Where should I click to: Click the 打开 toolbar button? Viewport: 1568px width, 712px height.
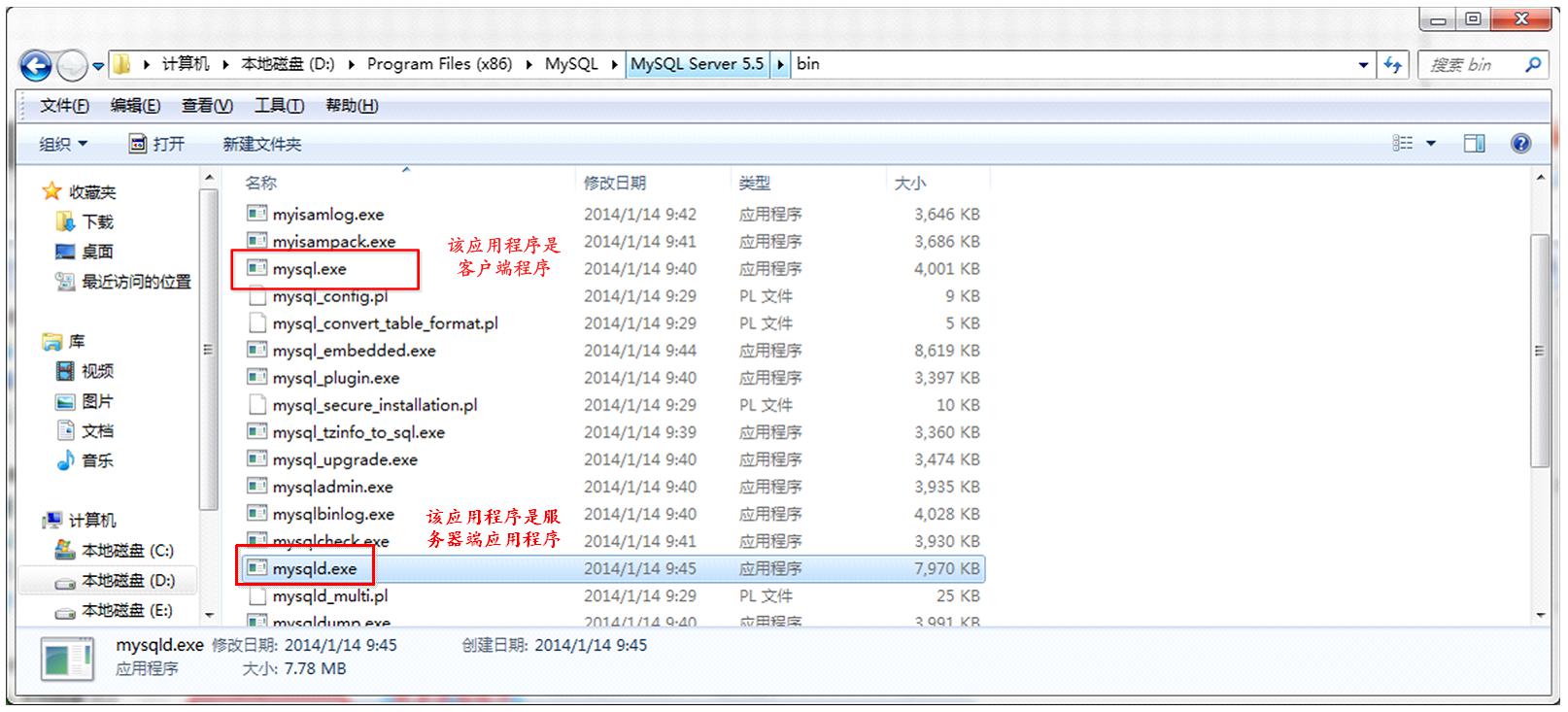pos(156,144)
